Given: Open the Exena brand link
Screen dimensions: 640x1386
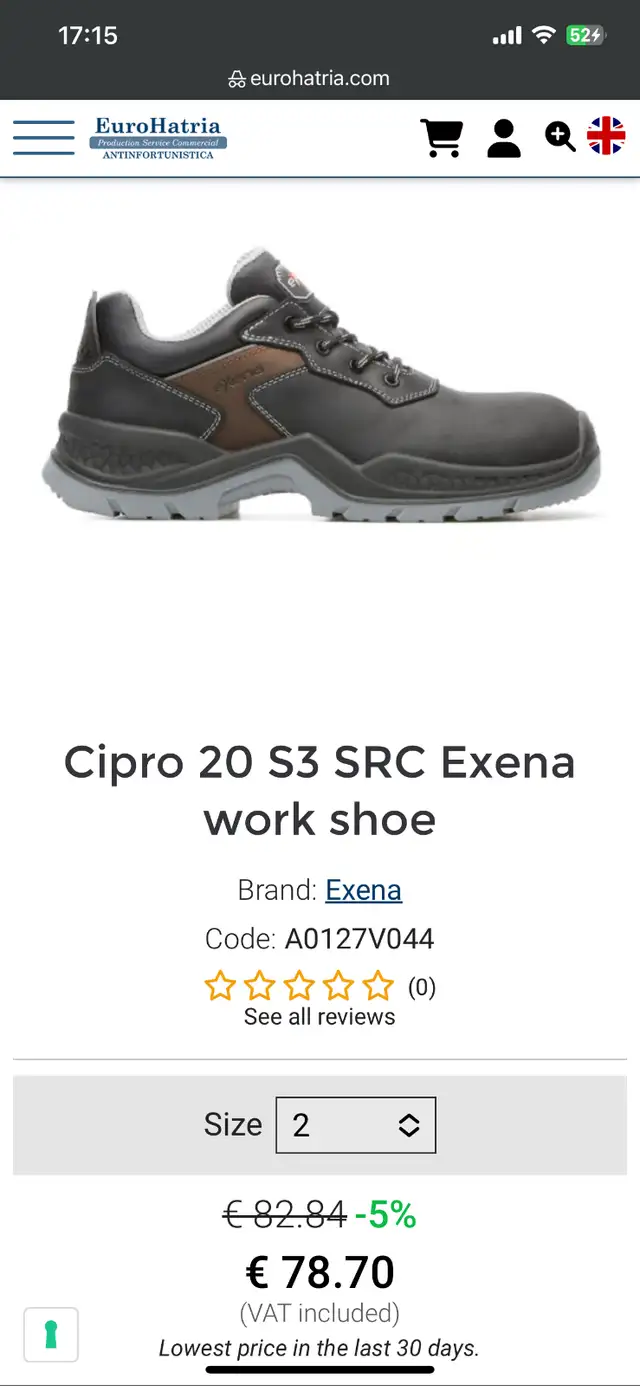Looking at the screenshot, I should 364,890.
